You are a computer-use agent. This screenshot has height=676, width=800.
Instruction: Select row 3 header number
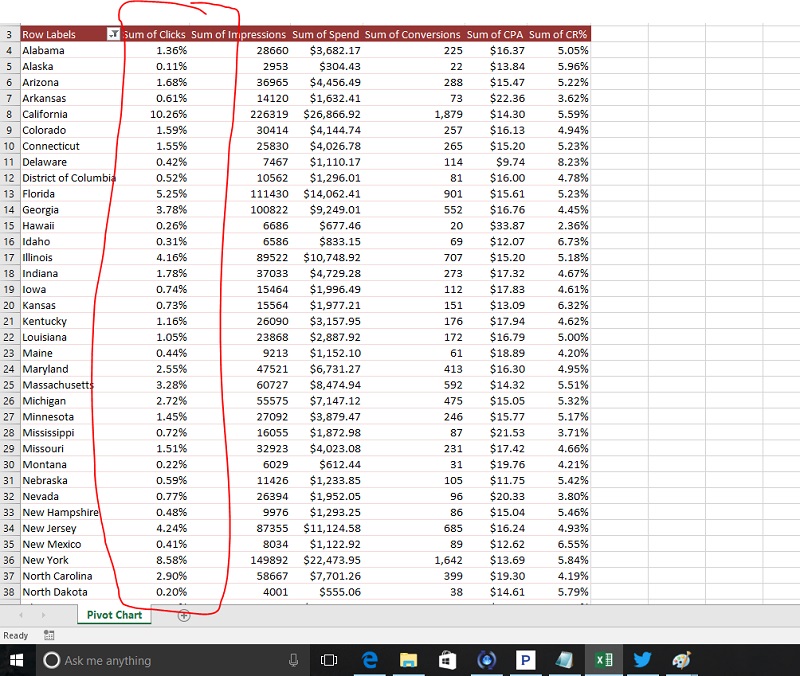(9, 34)
